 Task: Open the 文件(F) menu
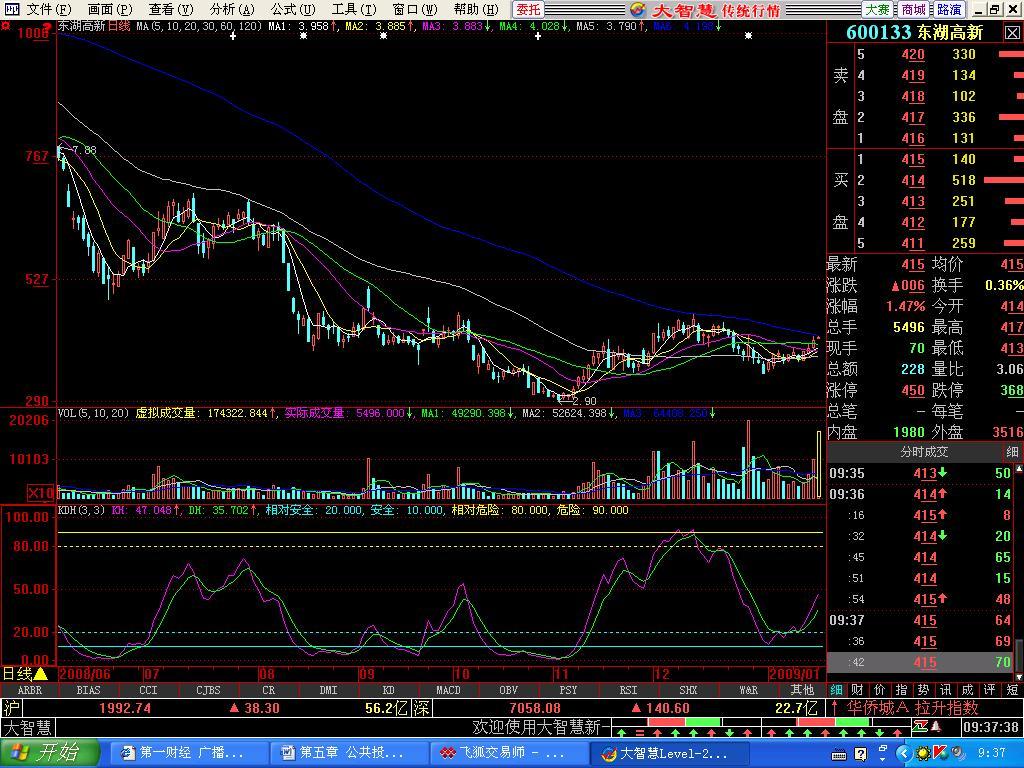coord(48,9)
